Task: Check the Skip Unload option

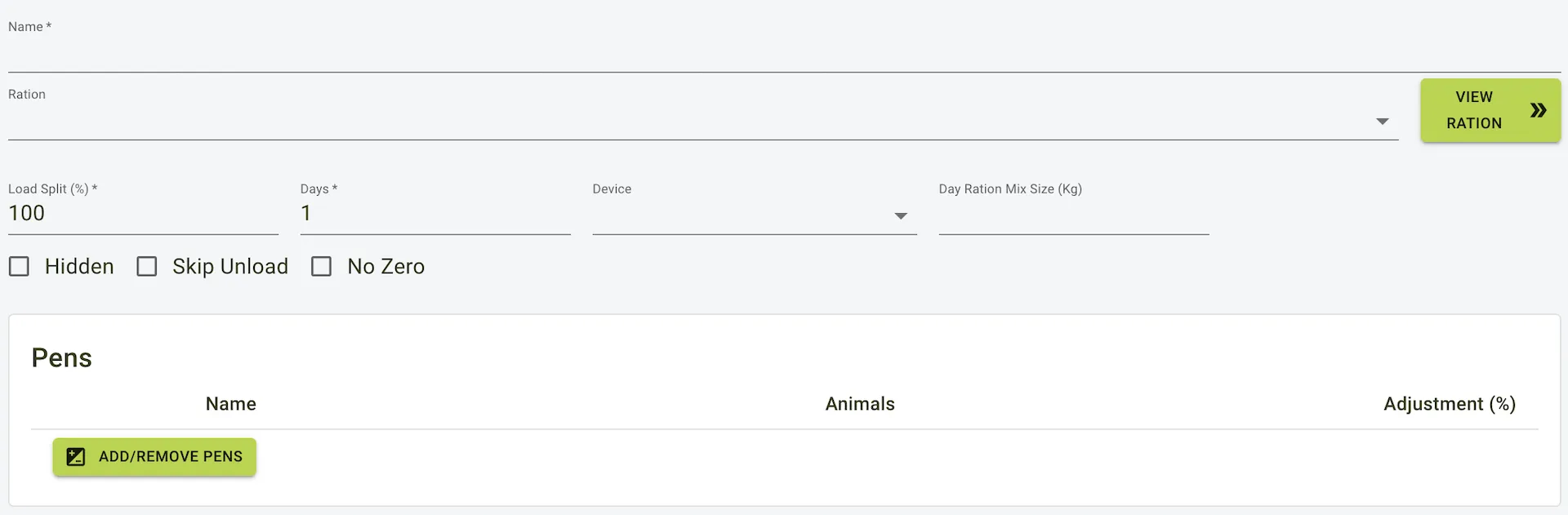Action: 147,266
